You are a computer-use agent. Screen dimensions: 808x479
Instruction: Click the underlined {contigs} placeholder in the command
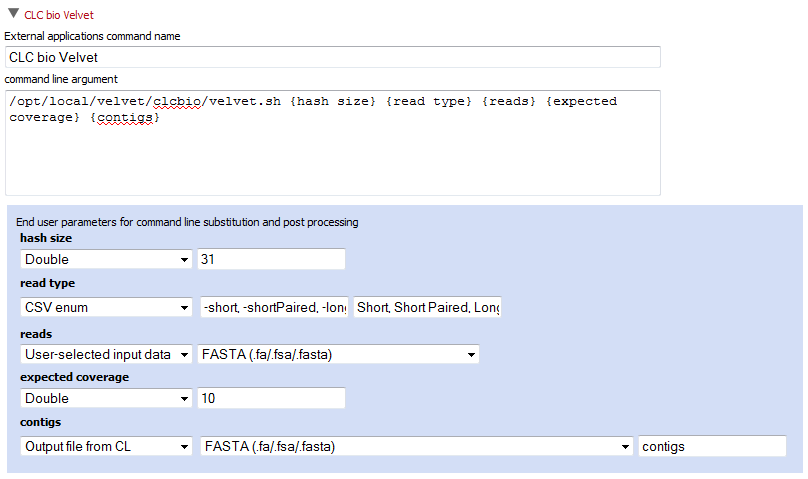point(125,117)
